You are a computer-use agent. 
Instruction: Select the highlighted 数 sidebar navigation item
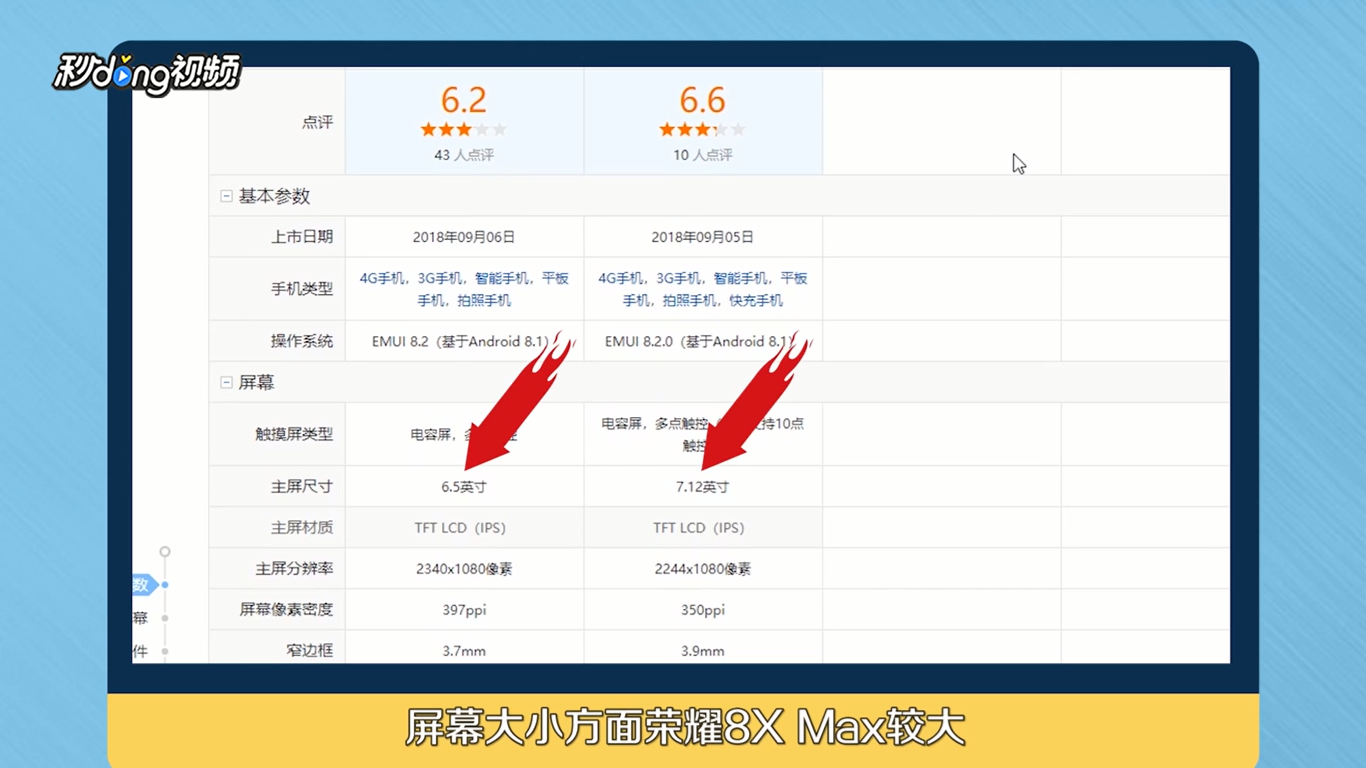(x=145, y=585)
